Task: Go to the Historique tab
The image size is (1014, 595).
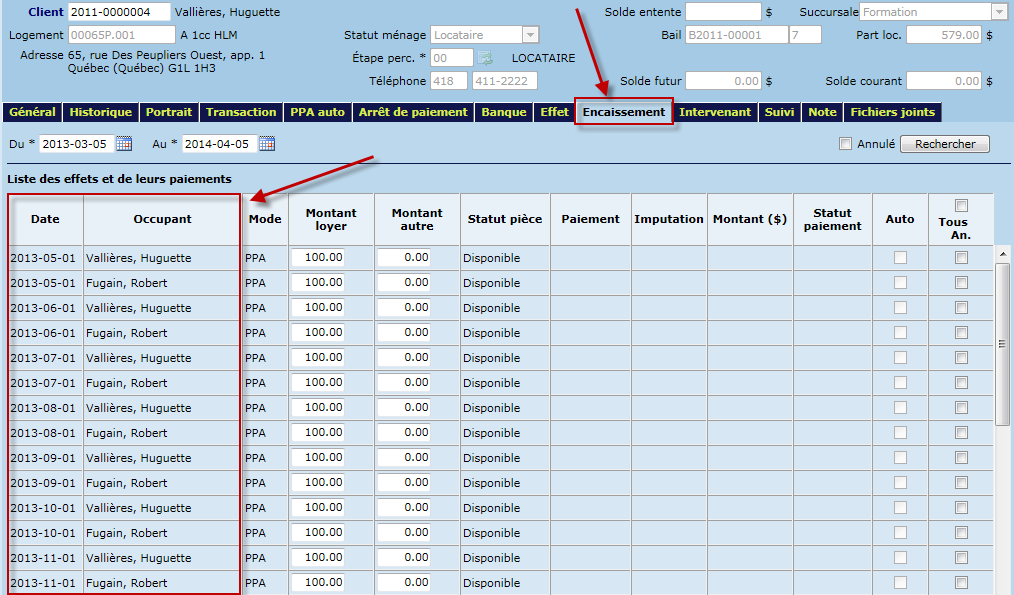Action: click(102, 112)
